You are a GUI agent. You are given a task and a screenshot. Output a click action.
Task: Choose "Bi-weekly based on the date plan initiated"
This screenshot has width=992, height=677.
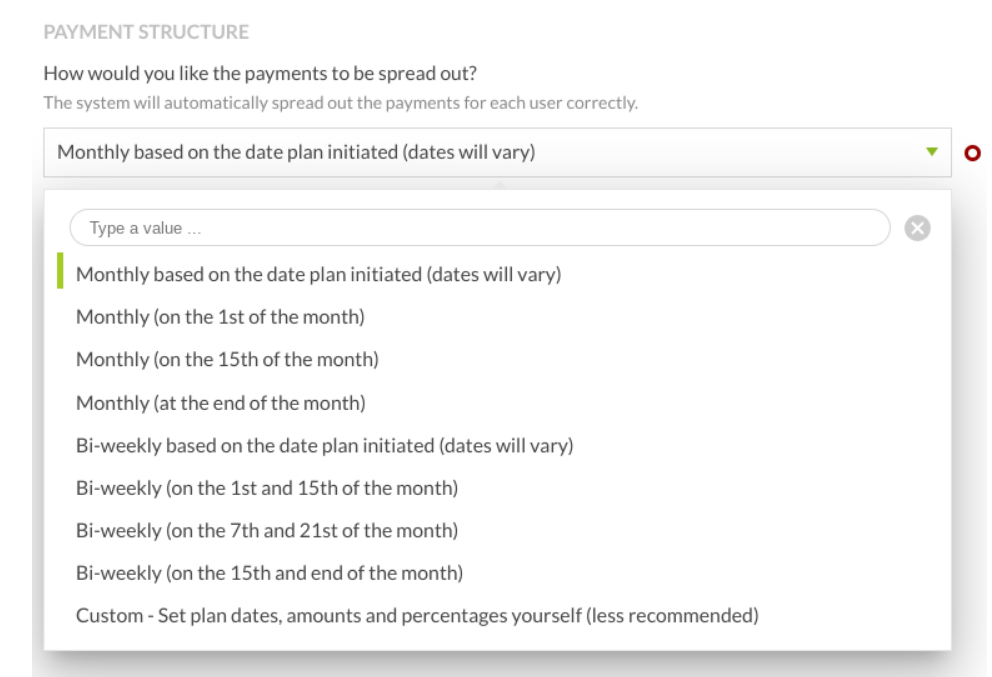[324, 445]
